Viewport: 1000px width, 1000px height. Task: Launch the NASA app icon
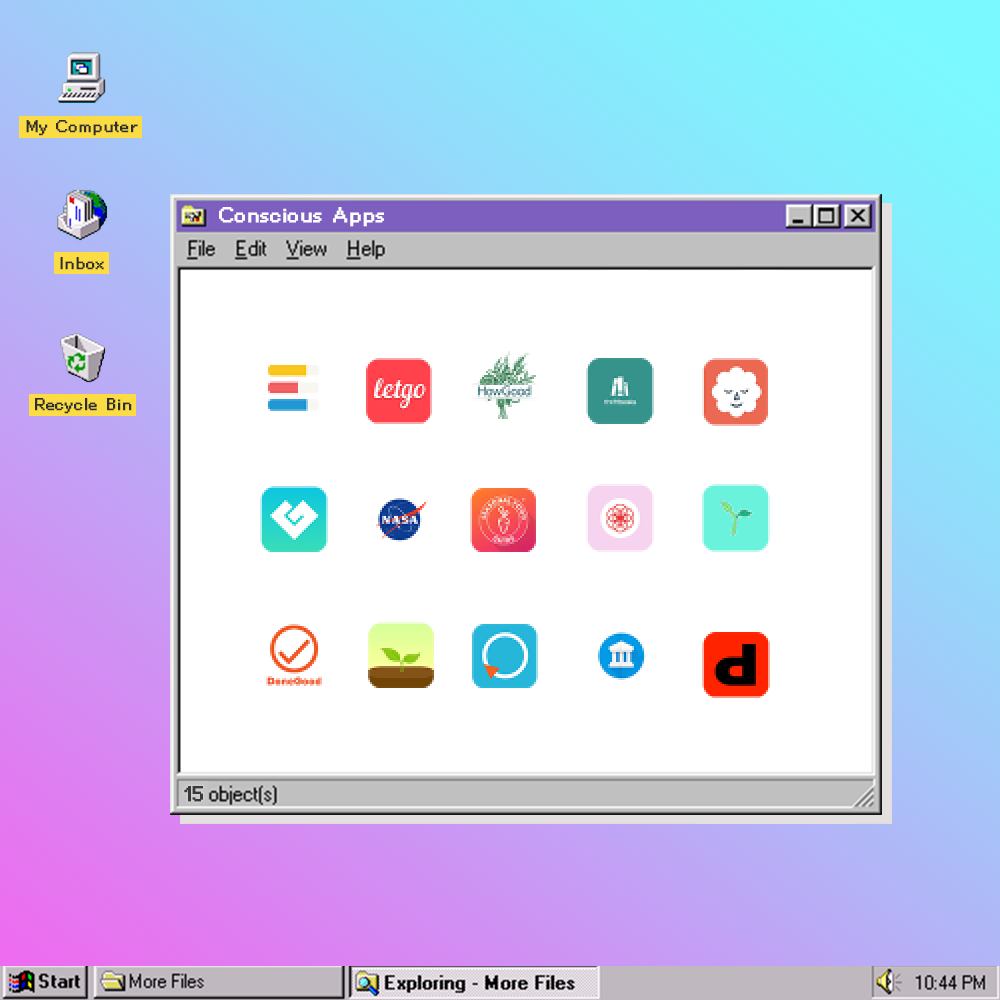[x=401, y=519]
